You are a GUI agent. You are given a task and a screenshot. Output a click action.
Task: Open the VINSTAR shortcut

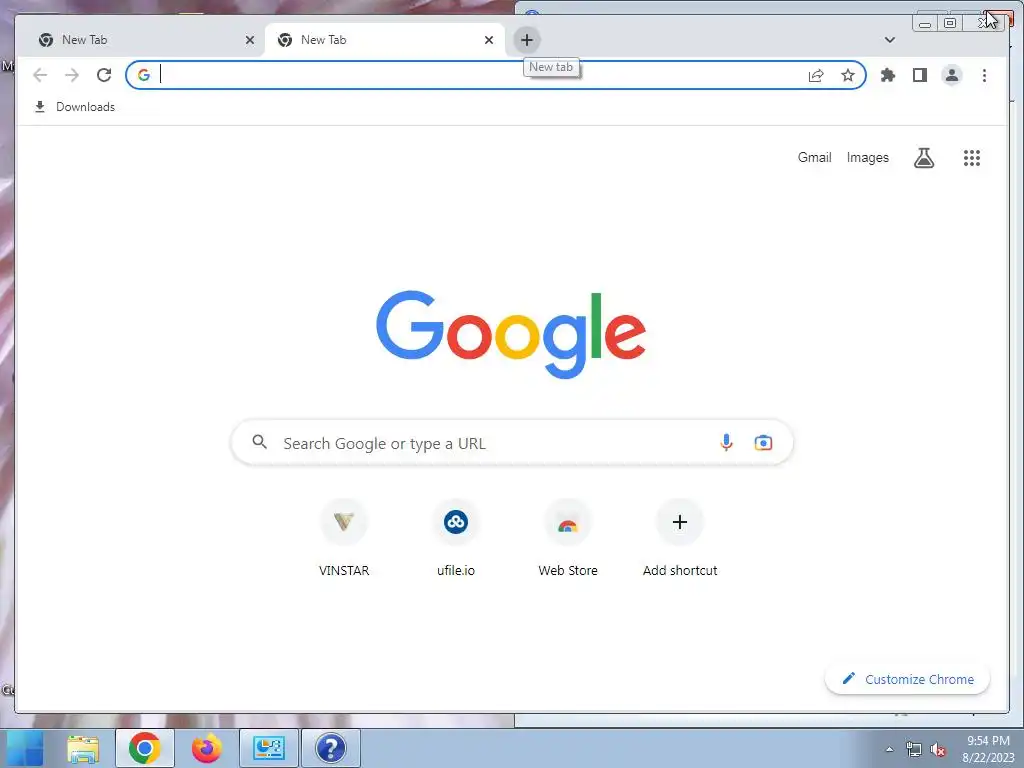[344, 539]
